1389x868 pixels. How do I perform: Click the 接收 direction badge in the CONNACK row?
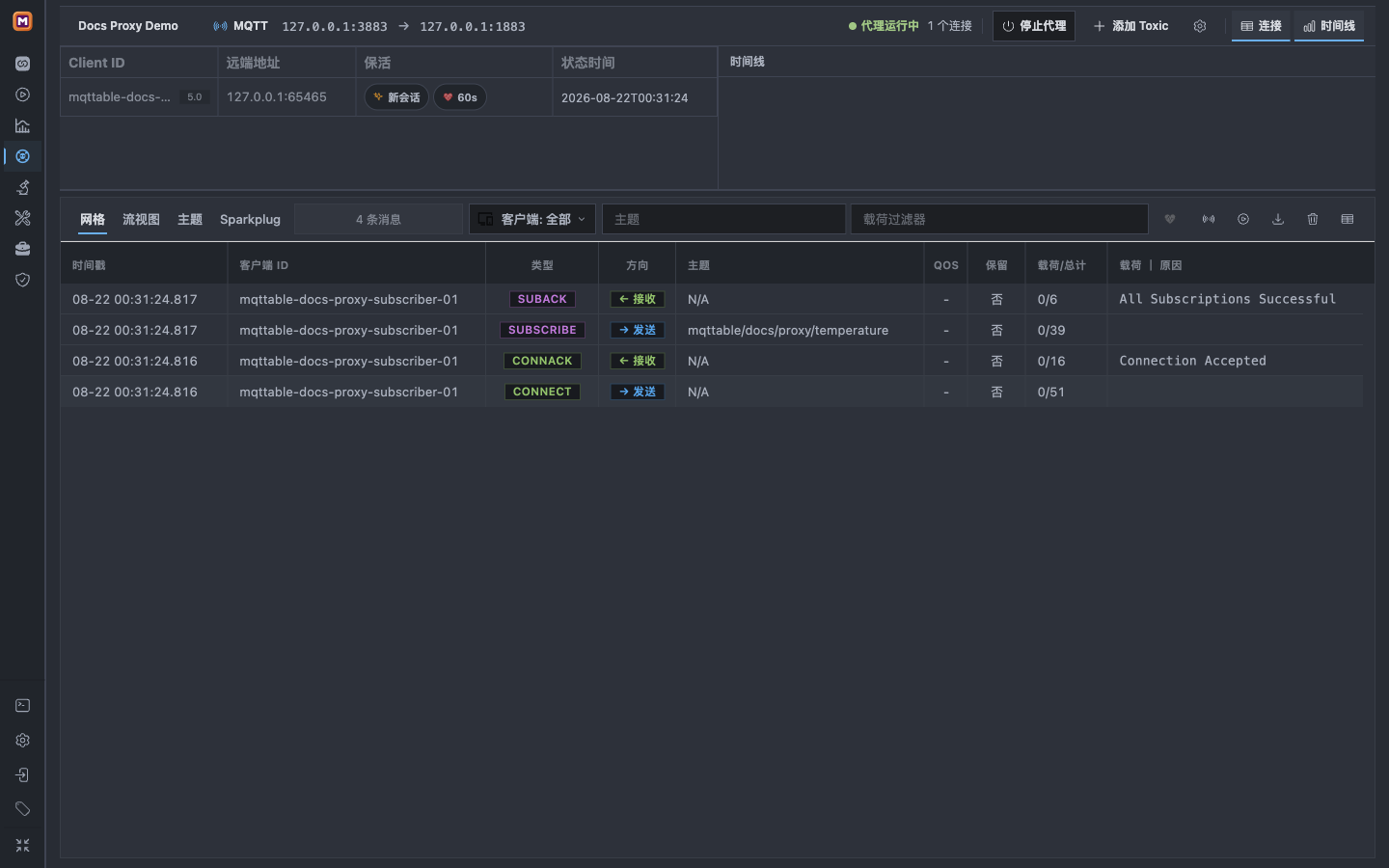coord(638,361)
